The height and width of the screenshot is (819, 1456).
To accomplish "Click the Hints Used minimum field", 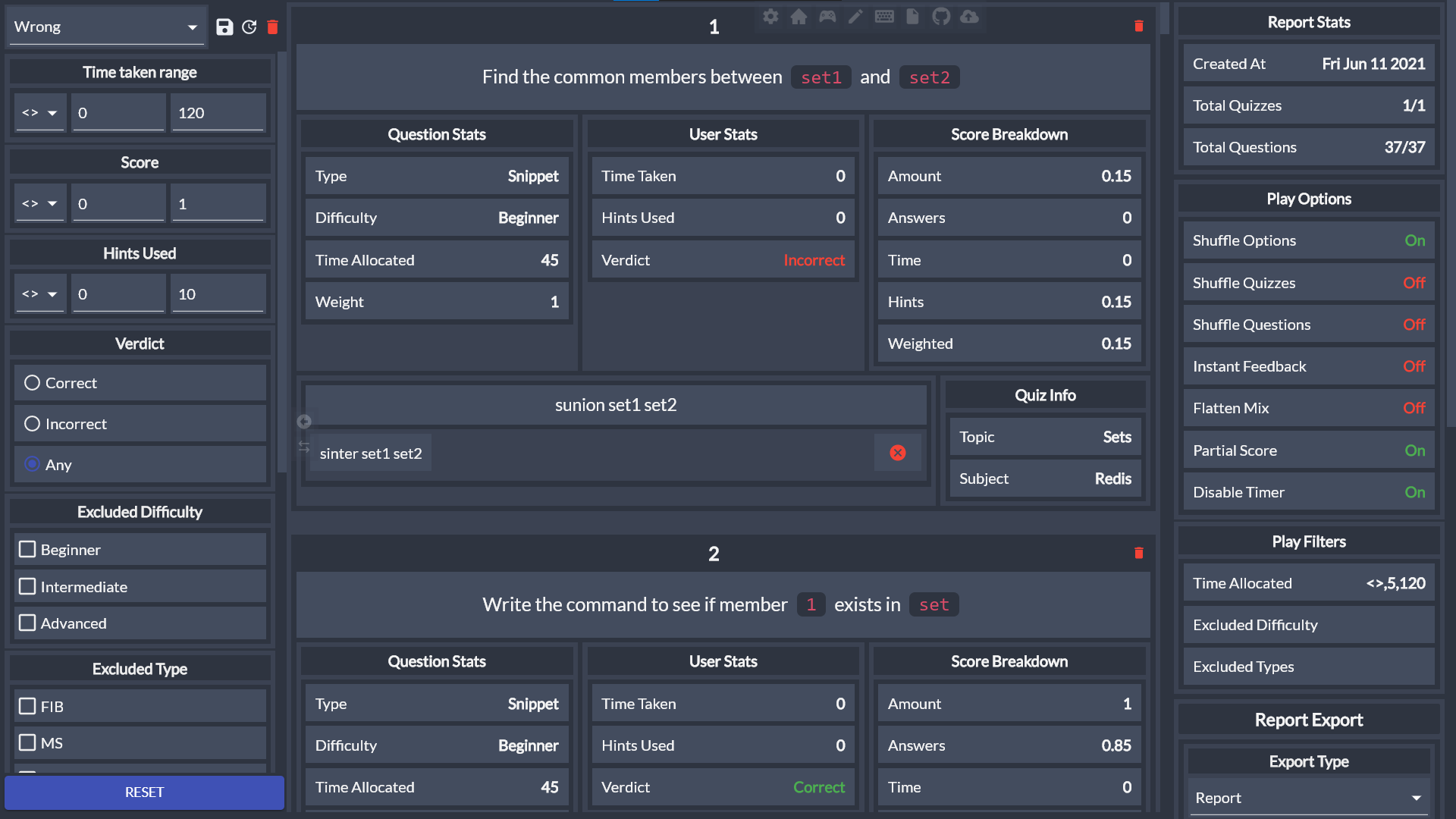I will (119, 294).
